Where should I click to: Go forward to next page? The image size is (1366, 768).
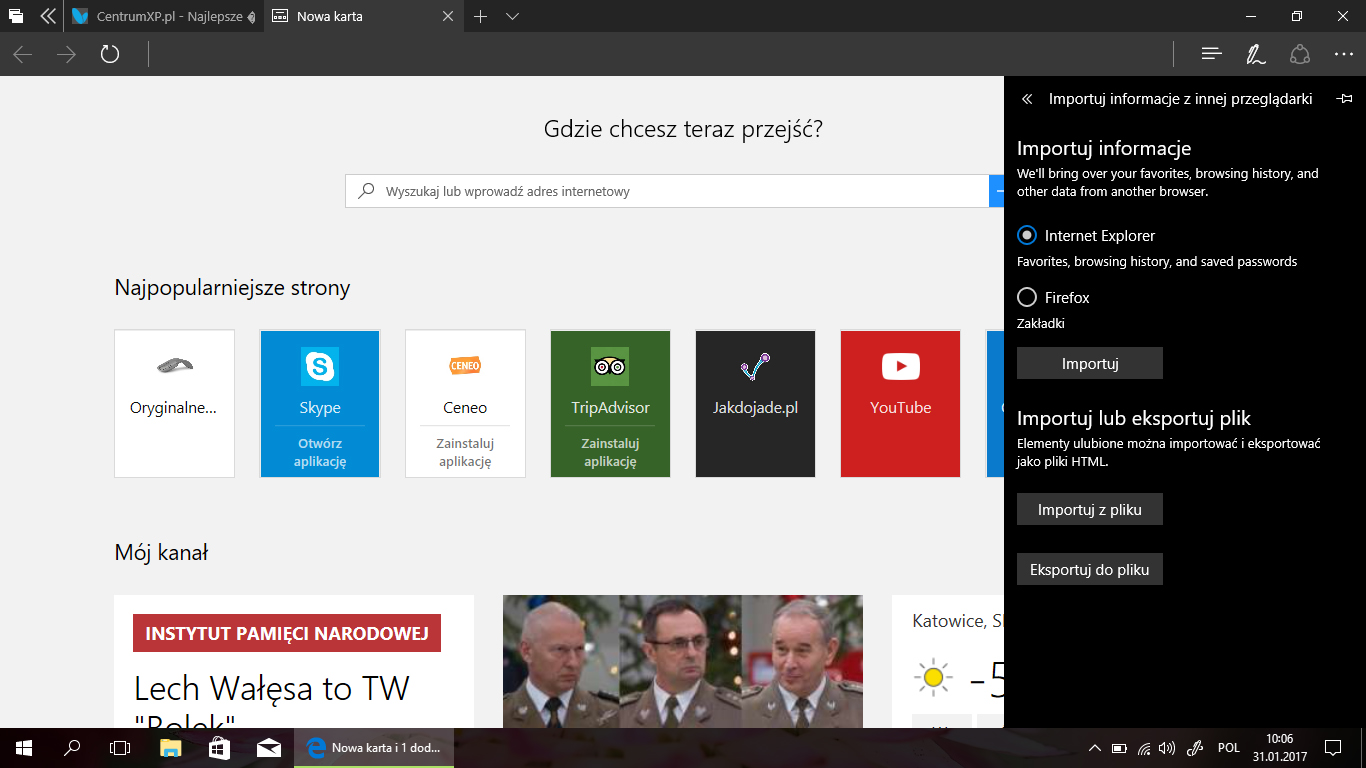click(x=66, y=54)
